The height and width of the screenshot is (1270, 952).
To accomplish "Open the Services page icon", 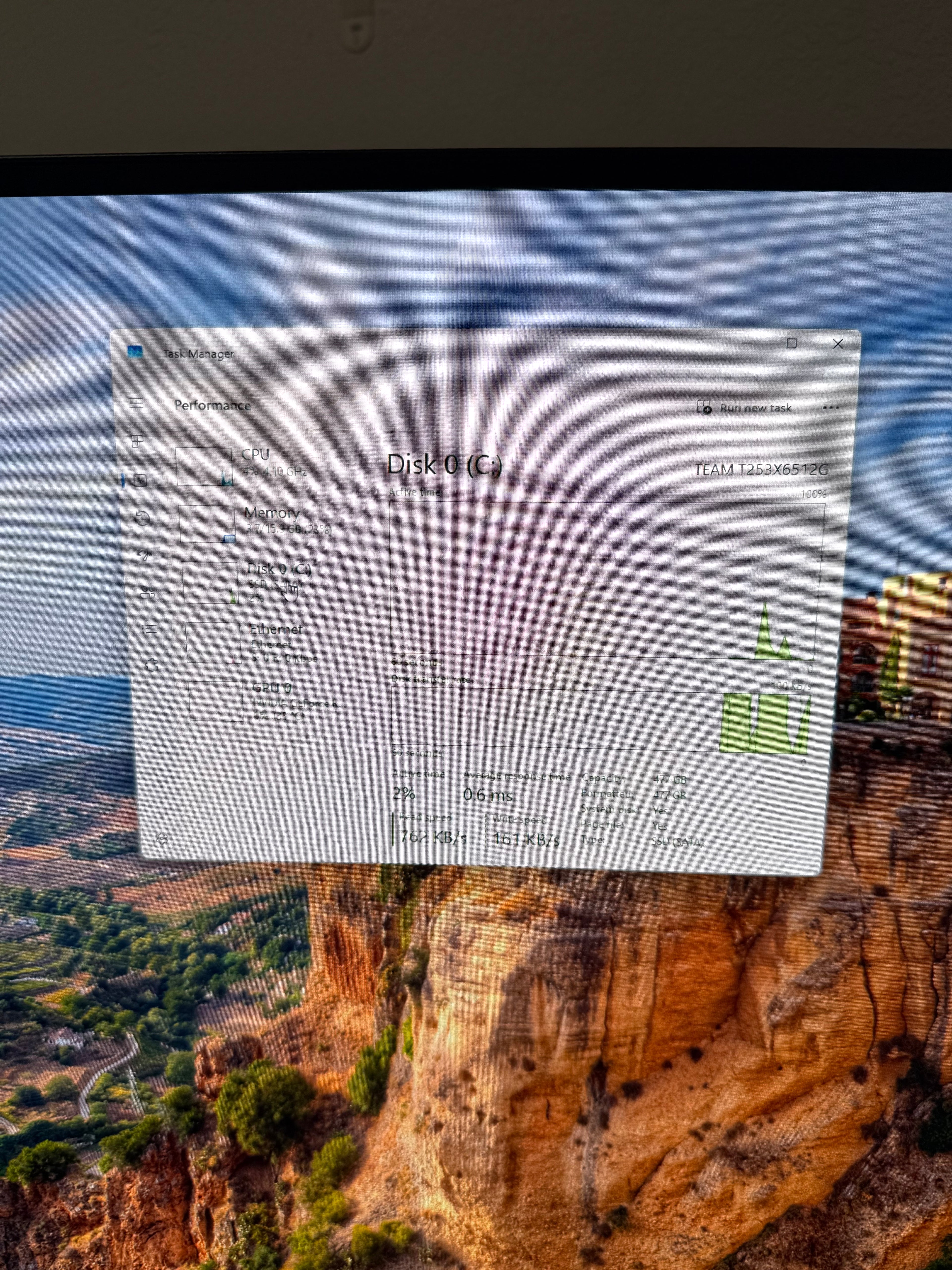I will (x=151, y=666).
